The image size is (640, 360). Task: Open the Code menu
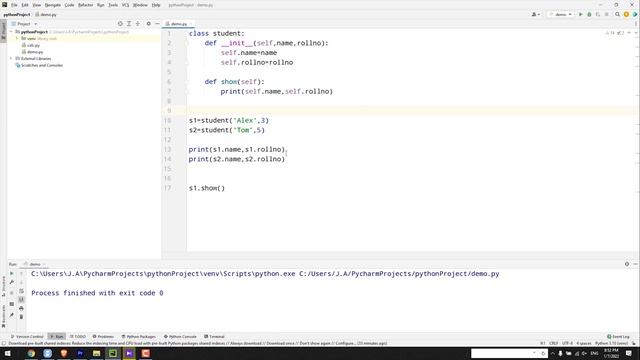(x=69, y=5)
